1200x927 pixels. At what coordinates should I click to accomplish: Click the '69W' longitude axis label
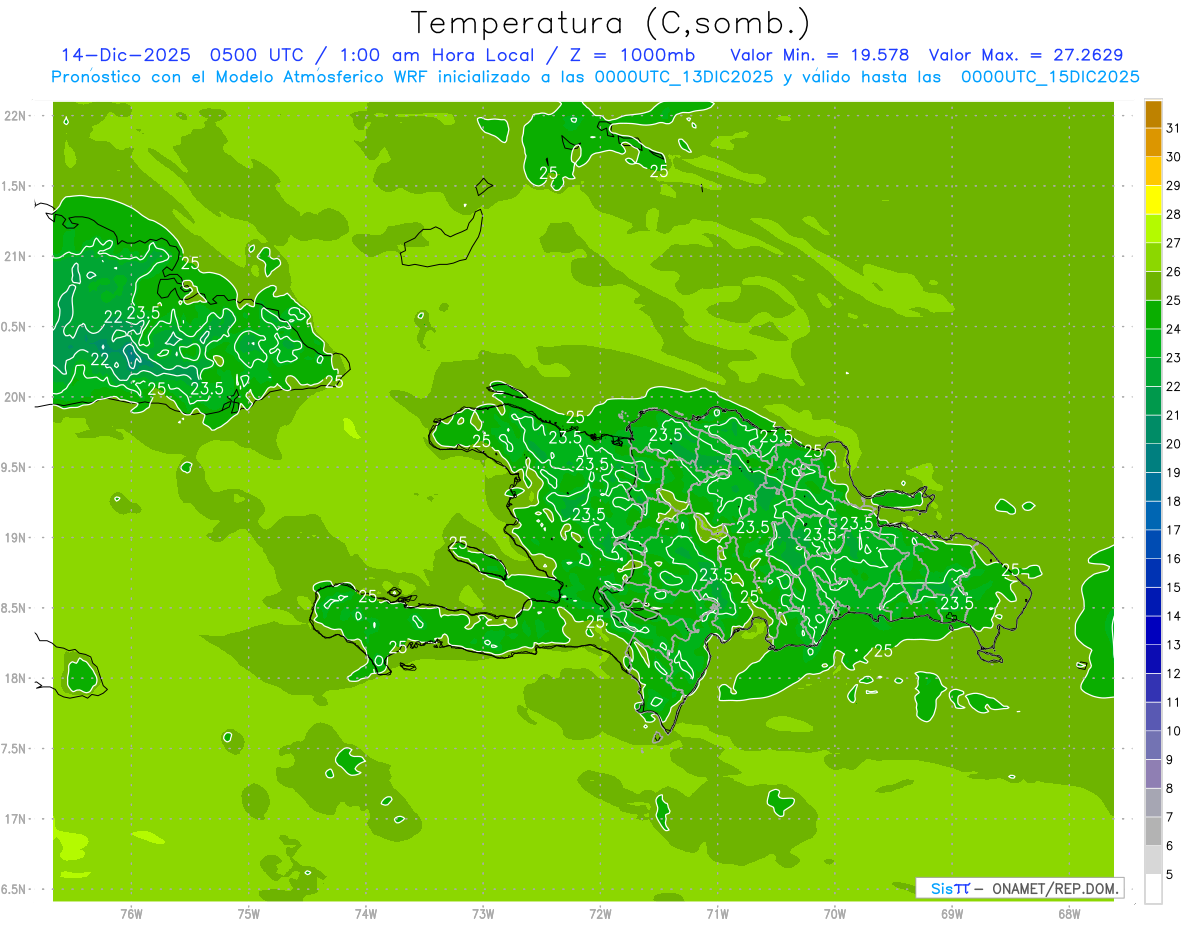[952, 914]
